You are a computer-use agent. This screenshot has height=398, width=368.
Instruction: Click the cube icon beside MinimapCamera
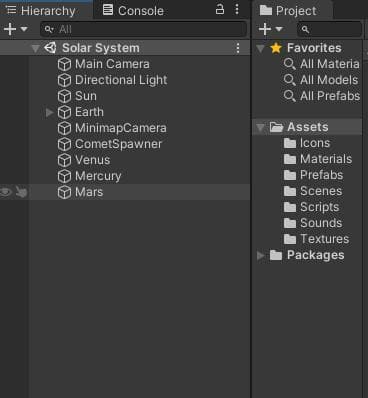point(64,128)
